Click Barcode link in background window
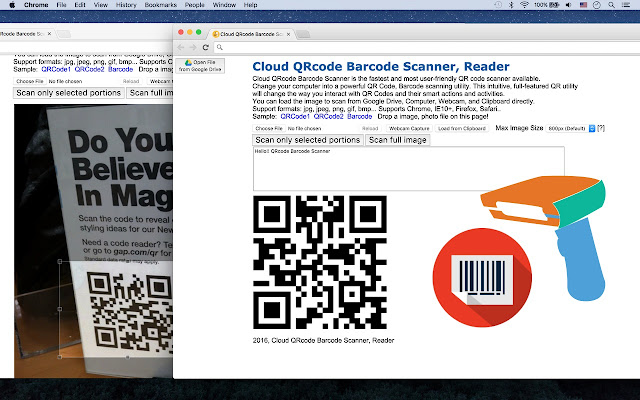Image resolution: width=640 pixels, height=400 pixels. (x=120, y=69)
